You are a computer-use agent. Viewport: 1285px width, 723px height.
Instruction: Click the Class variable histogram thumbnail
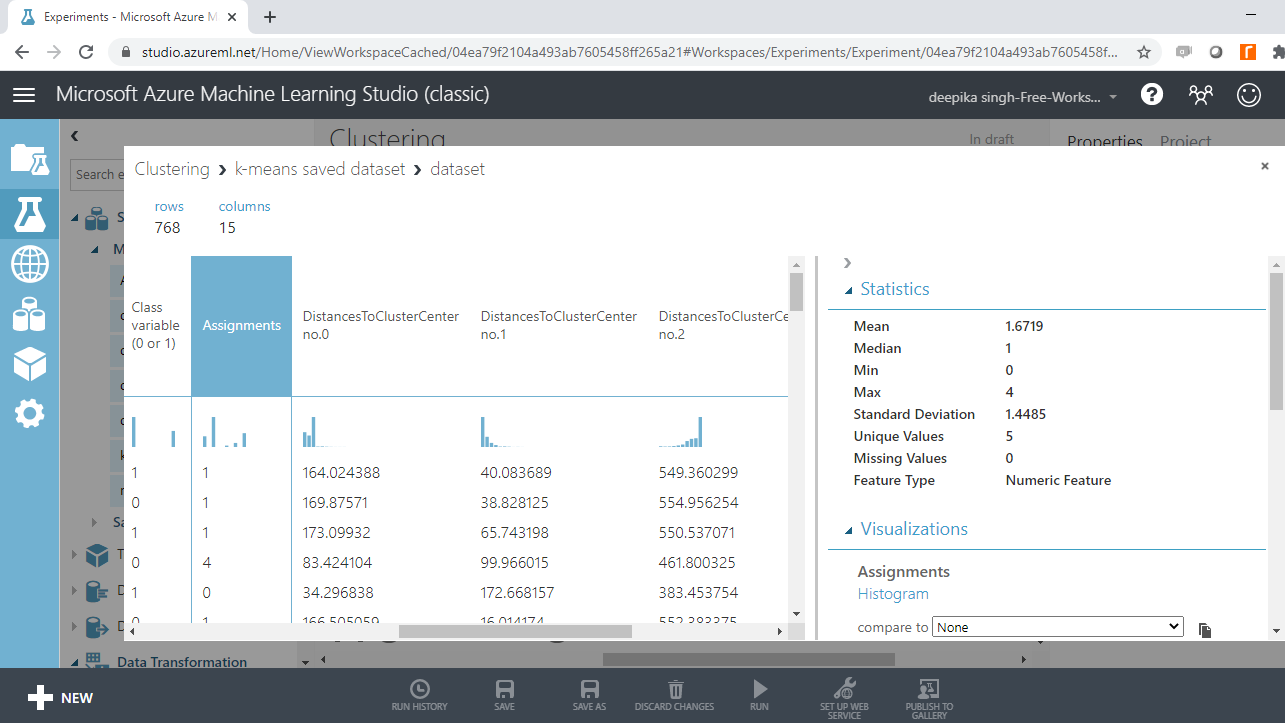[154, 432]
